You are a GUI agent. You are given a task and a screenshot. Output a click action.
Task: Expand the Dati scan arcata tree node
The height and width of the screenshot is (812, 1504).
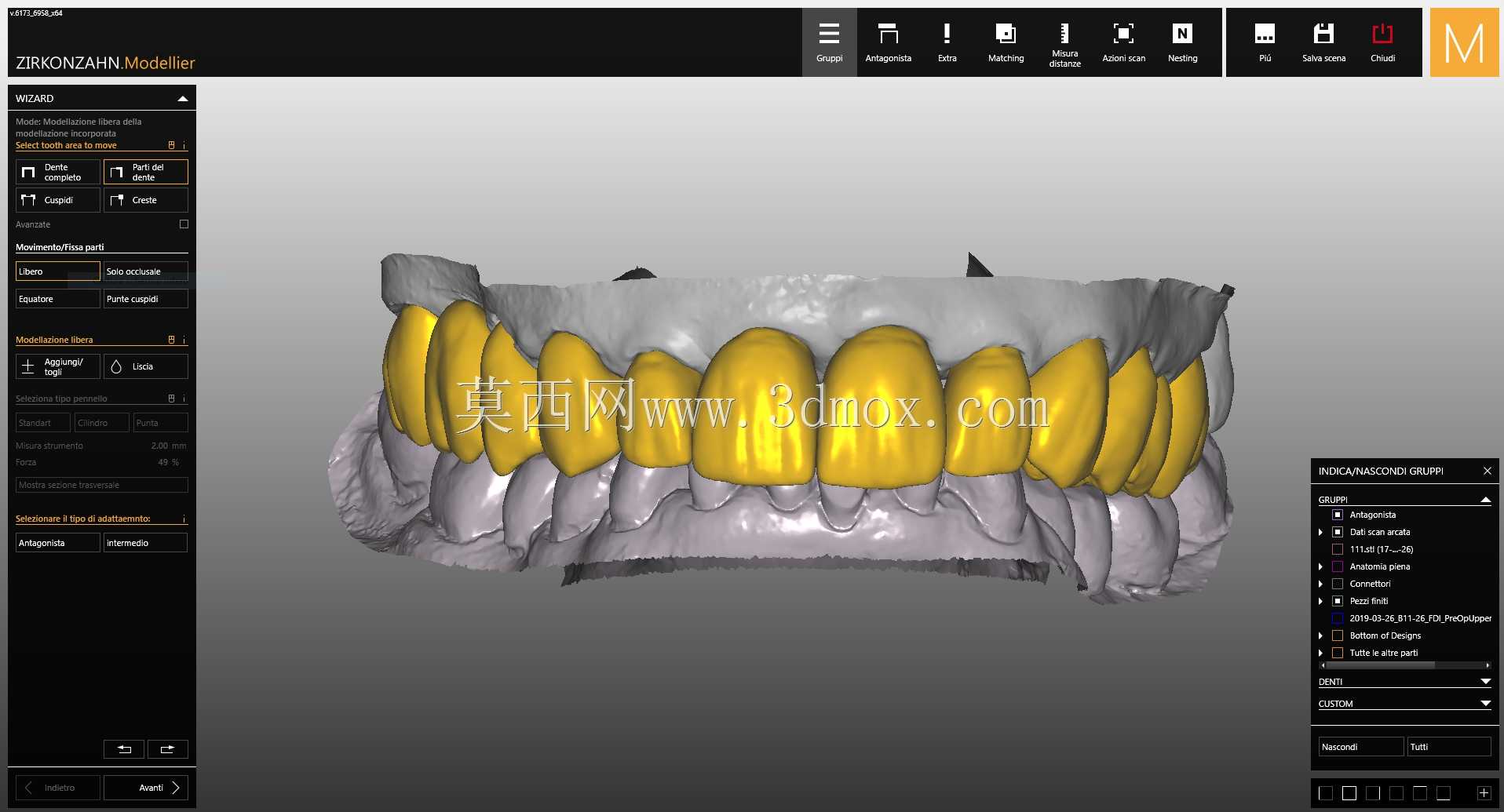pos(1321,532)
